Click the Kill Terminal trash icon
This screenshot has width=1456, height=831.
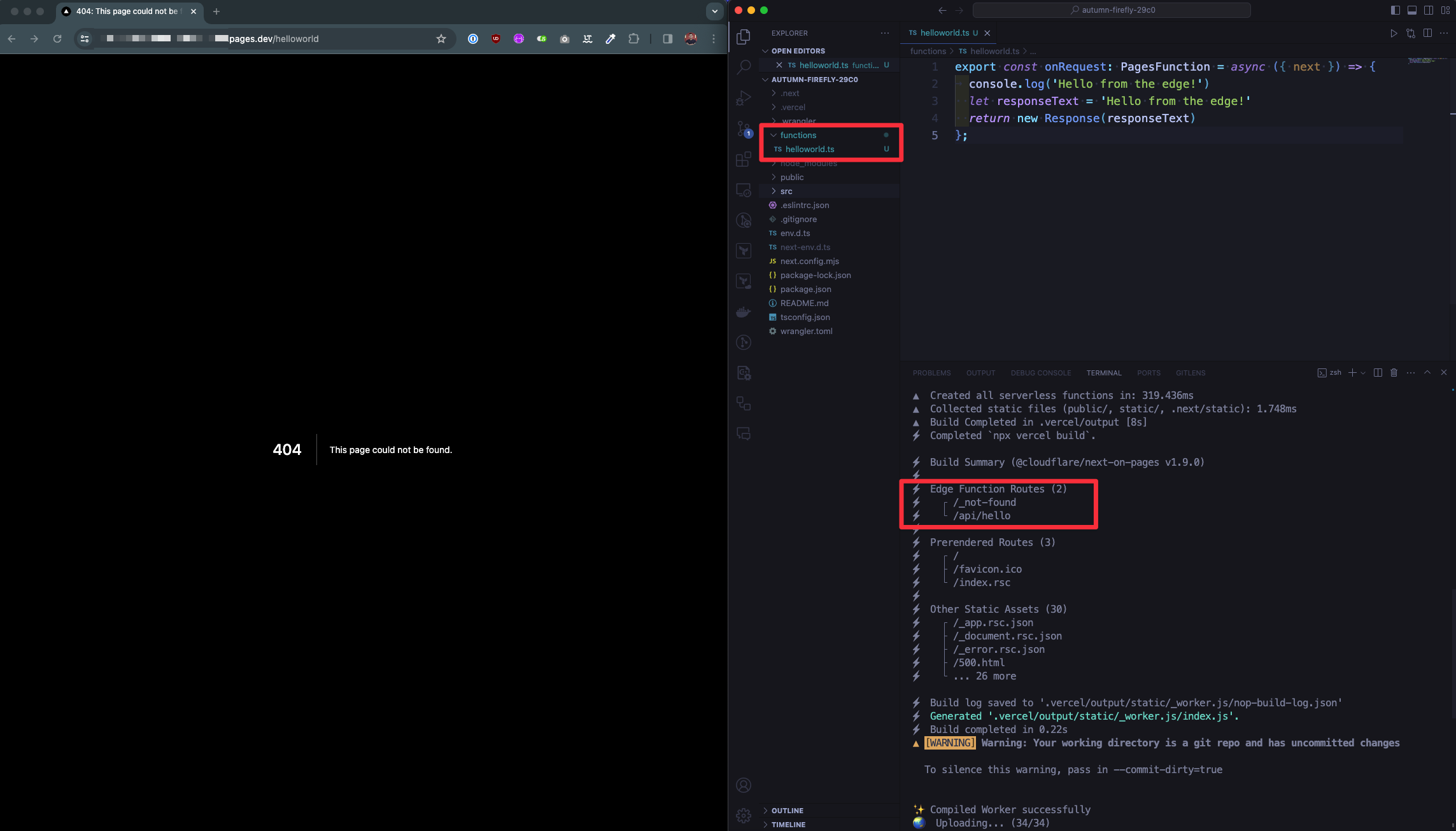point(1394,373)
